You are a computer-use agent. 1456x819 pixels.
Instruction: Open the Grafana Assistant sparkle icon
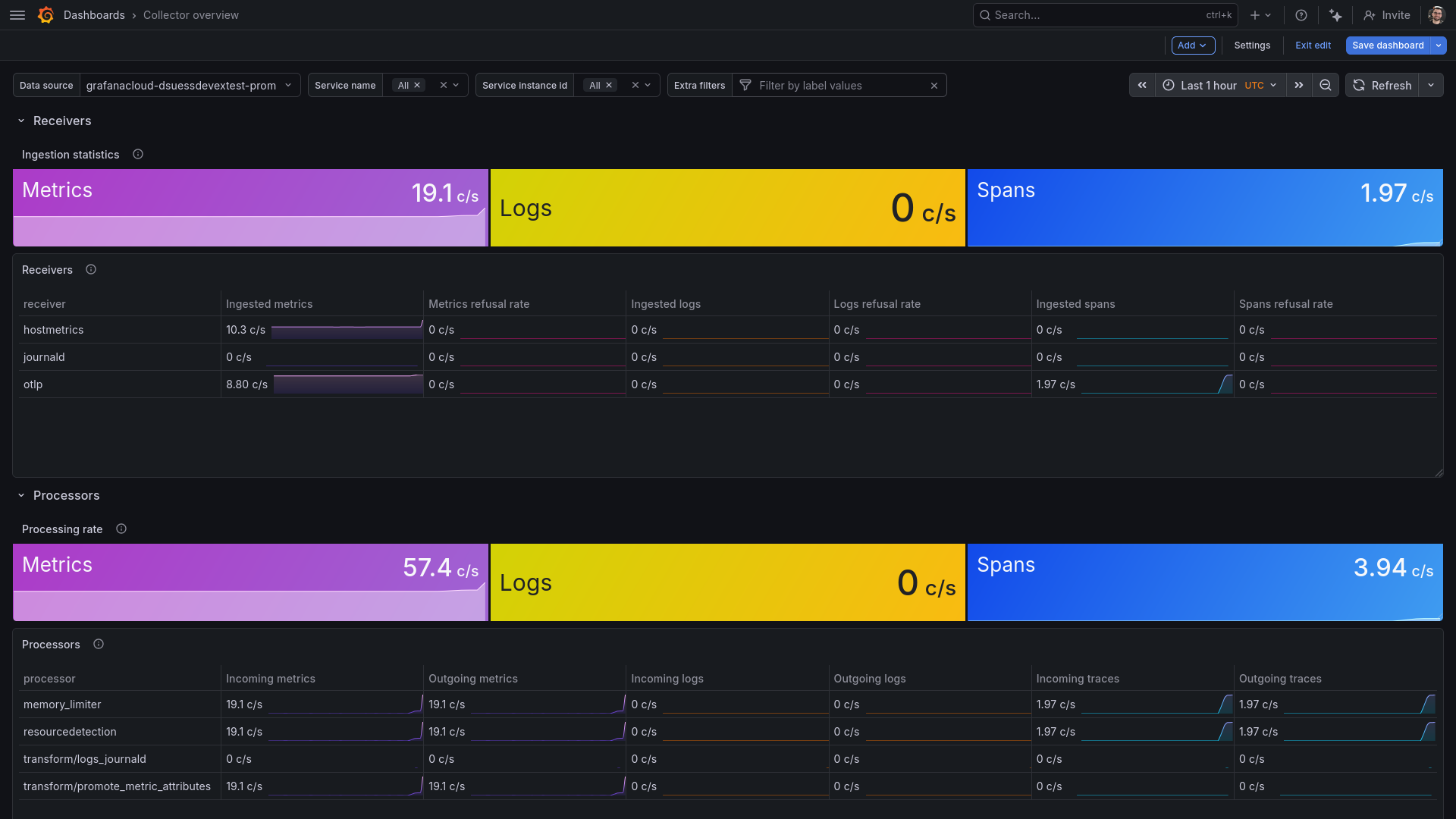(x=1335, y=15)
